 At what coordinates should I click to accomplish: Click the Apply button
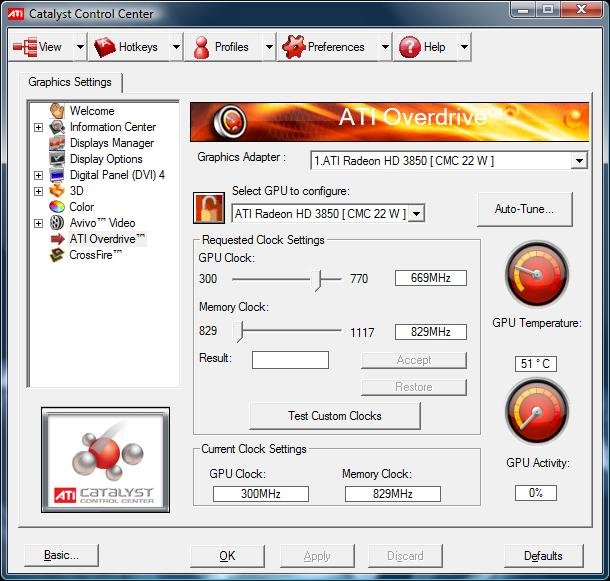317,556
